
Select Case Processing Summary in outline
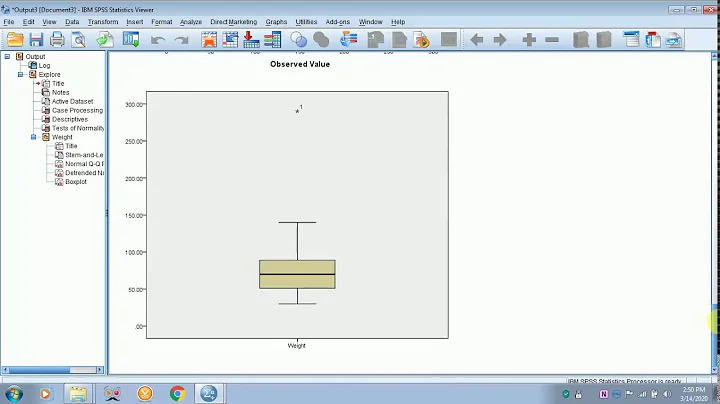(78, 110)
